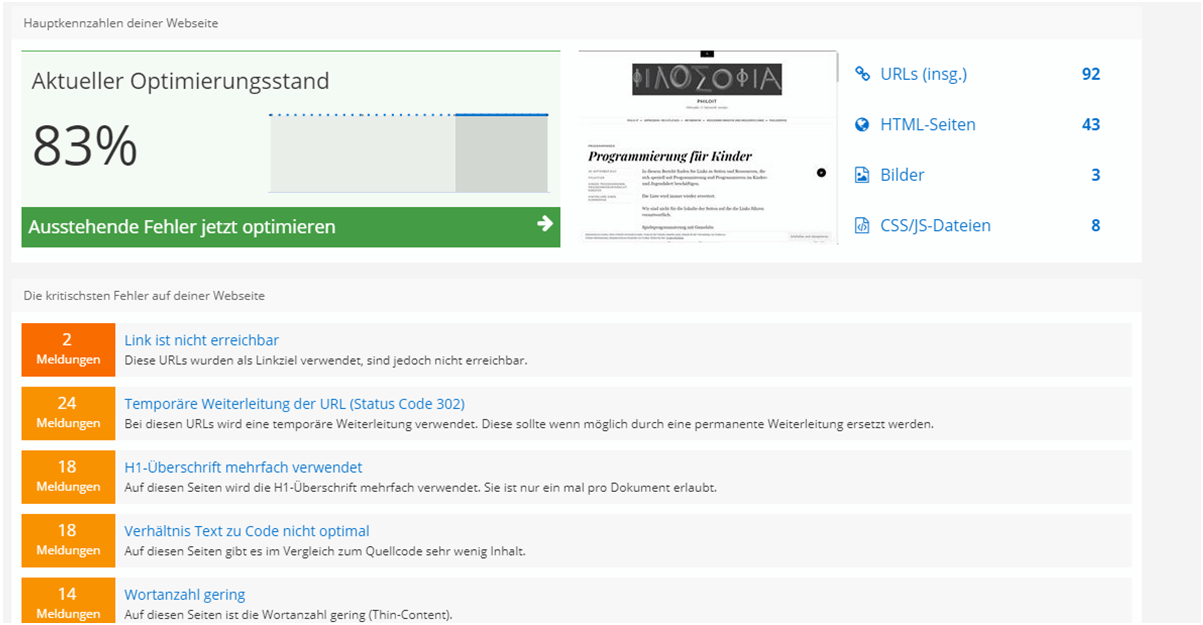Open Verhältnis Text zu Code nicht optimal
The height and width of the screenshot is (625, 1203).
point(246,531)
